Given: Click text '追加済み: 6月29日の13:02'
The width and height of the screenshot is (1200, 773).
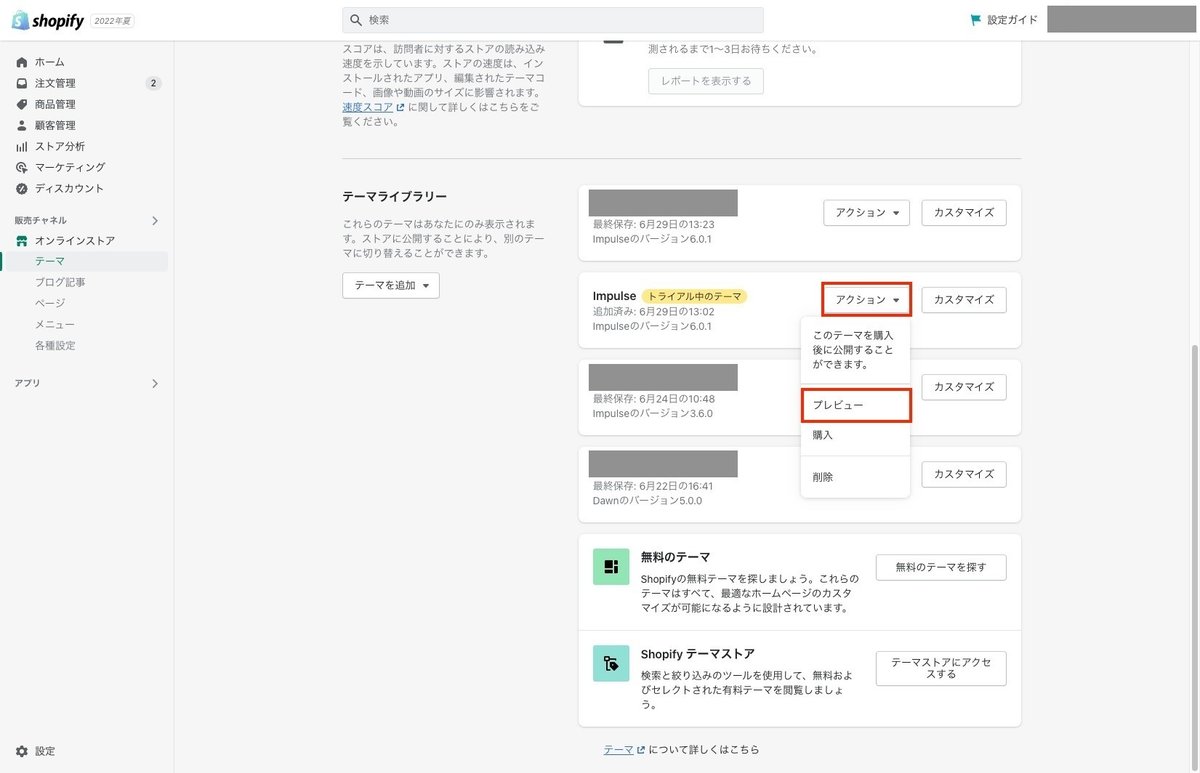Looking at the screenshot, I should (x=653, y=312).
